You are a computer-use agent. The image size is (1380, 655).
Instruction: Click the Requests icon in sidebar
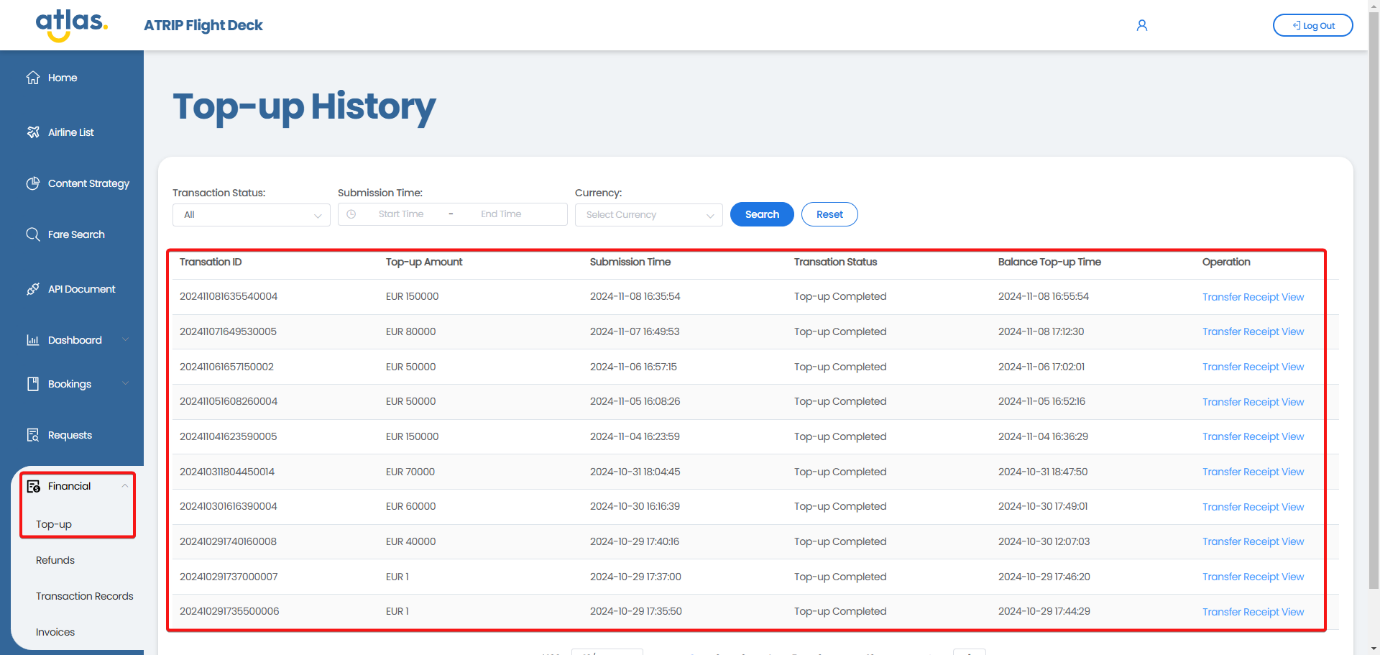point(33,435)
